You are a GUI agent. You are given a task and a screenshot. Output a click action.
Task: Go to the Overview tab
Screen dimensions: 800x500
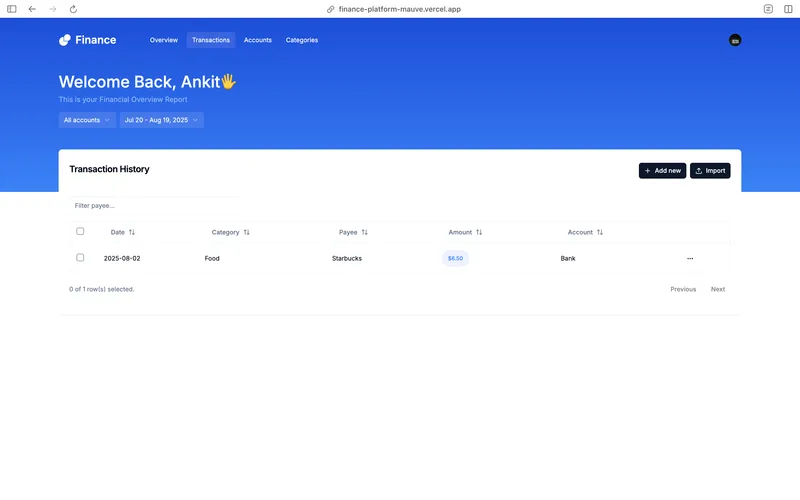(x=163, y=40)
